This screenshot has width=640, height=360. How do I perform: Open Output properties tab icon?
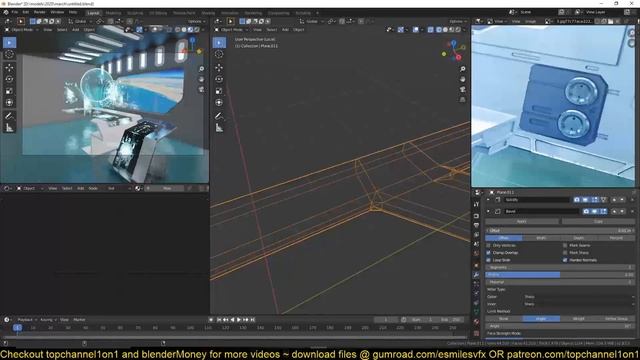click(476, 225)
